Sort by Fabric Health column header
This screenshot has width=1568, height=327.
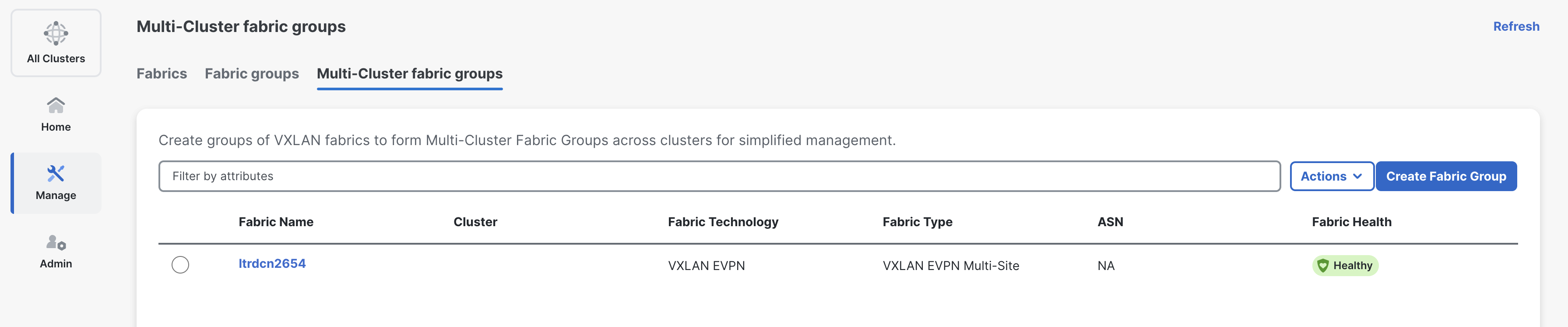1351,222
